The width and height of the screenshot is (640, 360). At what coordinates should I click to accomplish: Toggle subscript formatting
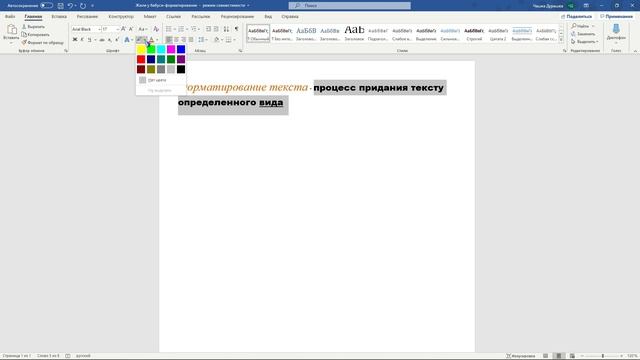tap(109, 40)
